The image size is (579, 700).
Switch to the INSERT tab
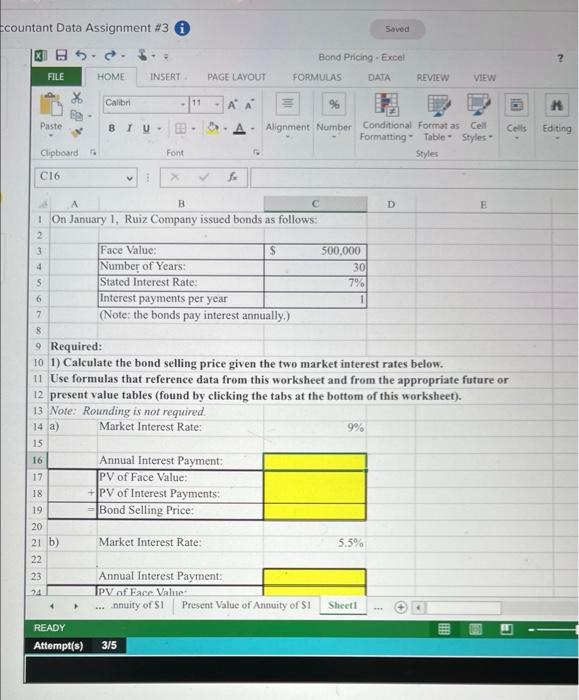[165, 77]
